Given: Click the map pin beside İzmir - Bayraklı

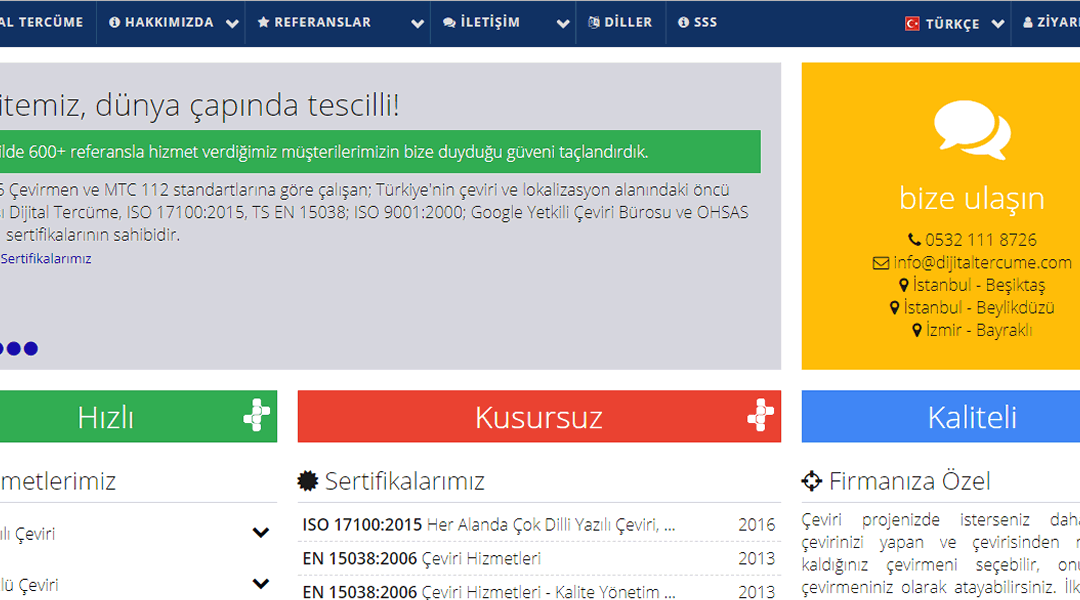Looking at the screenshot, I should (x=917, y=331).
